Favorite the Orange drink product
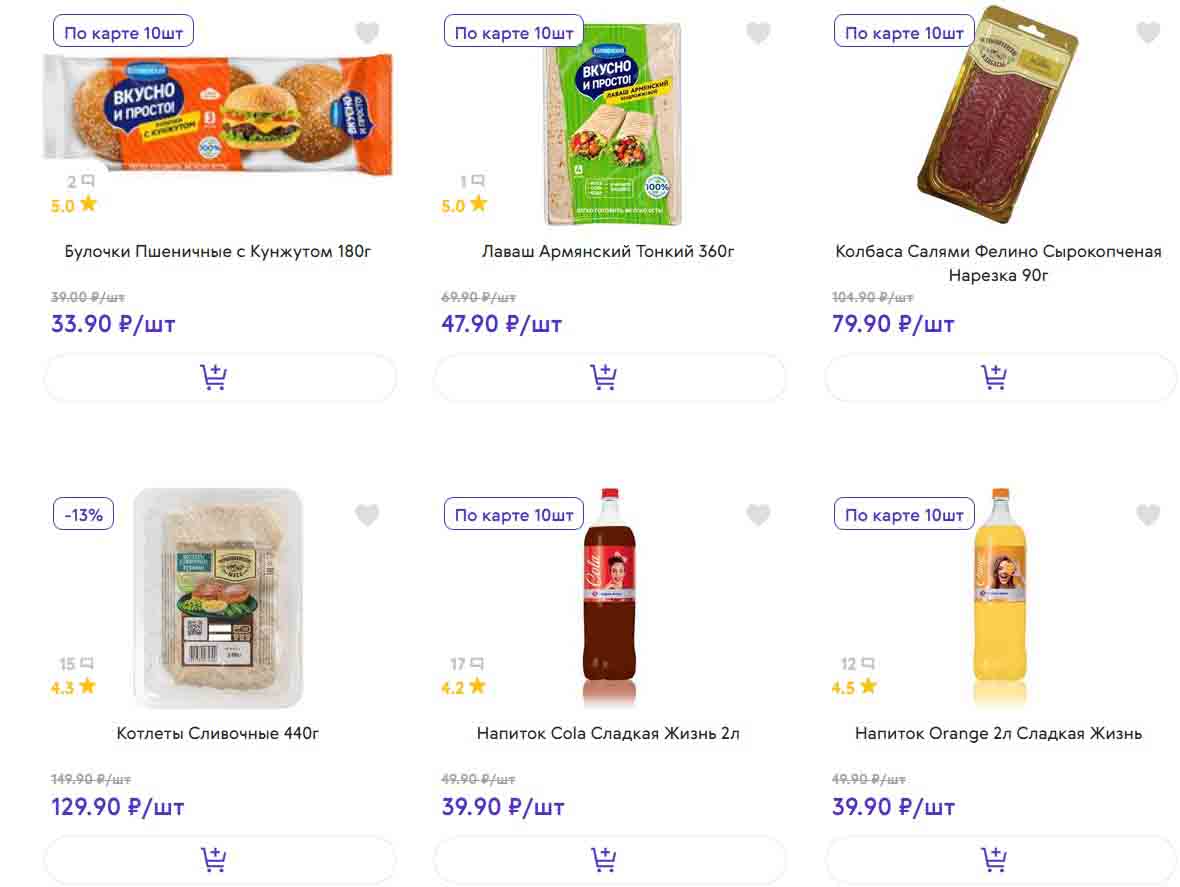The height and width of the screenshot is (887, 1180). pyautogui.click(x=1148, y=515)
